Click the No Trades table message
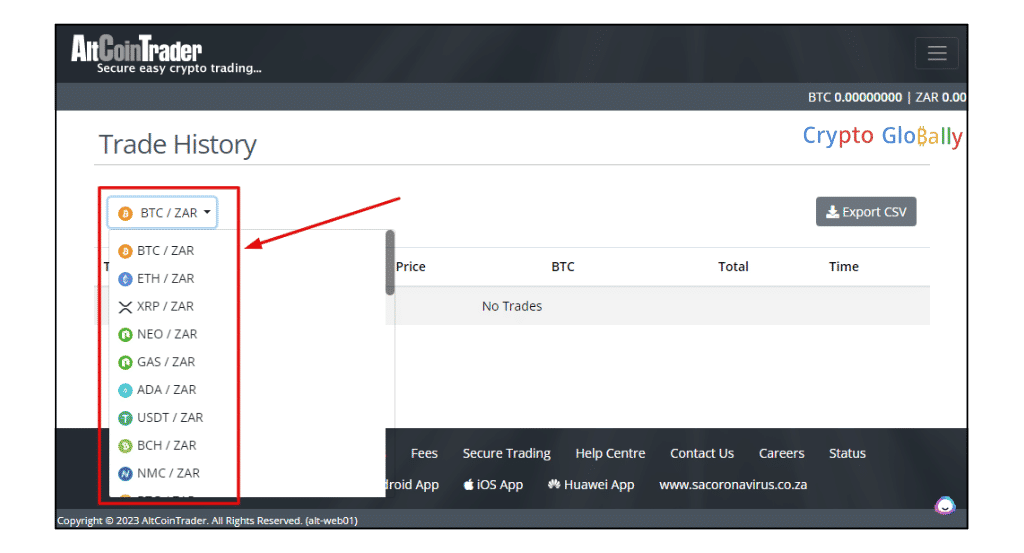 click(x=511, y=306)
